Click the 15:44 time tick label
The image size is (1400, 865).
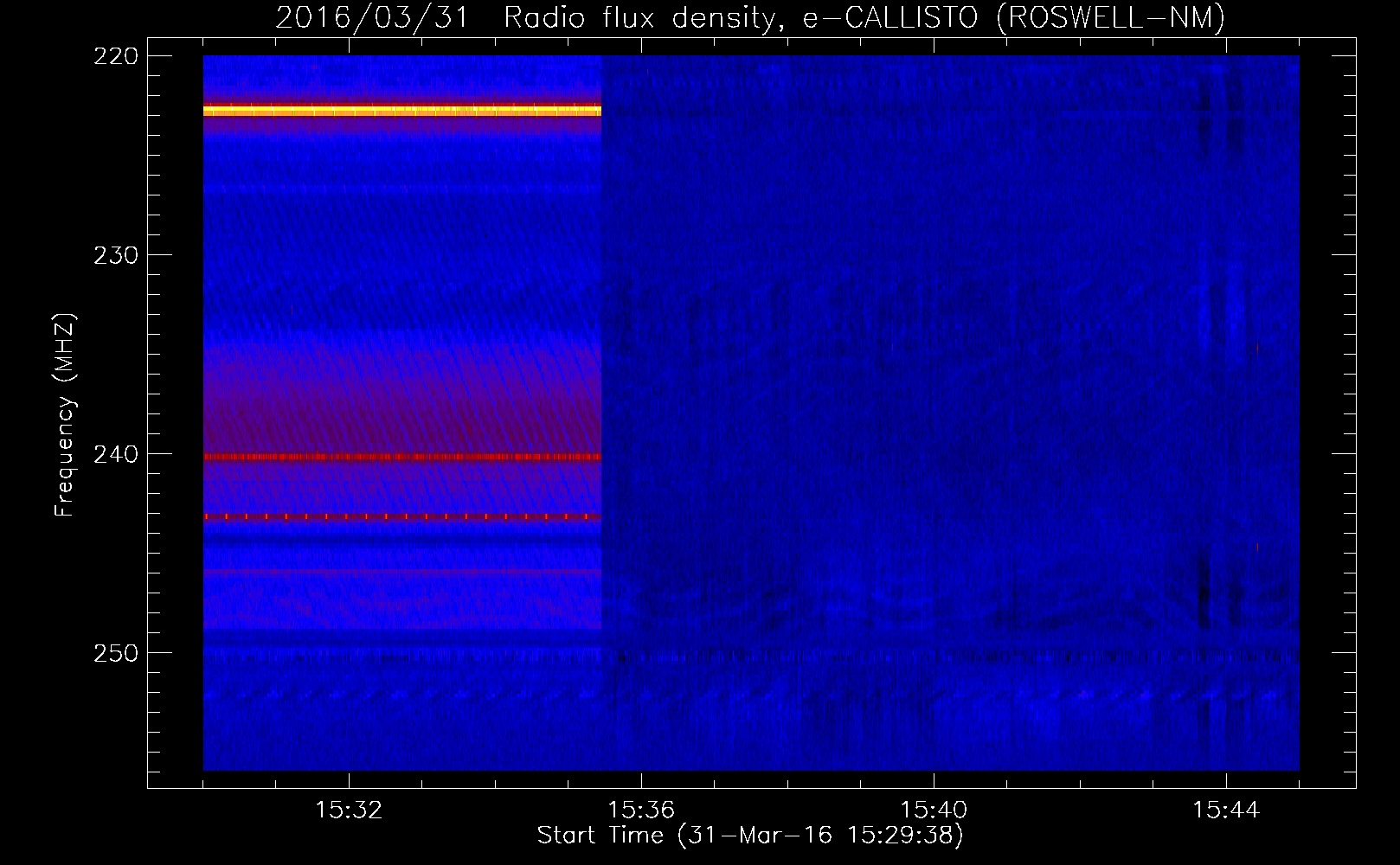pyautogui.click(x=1226, y=811)
